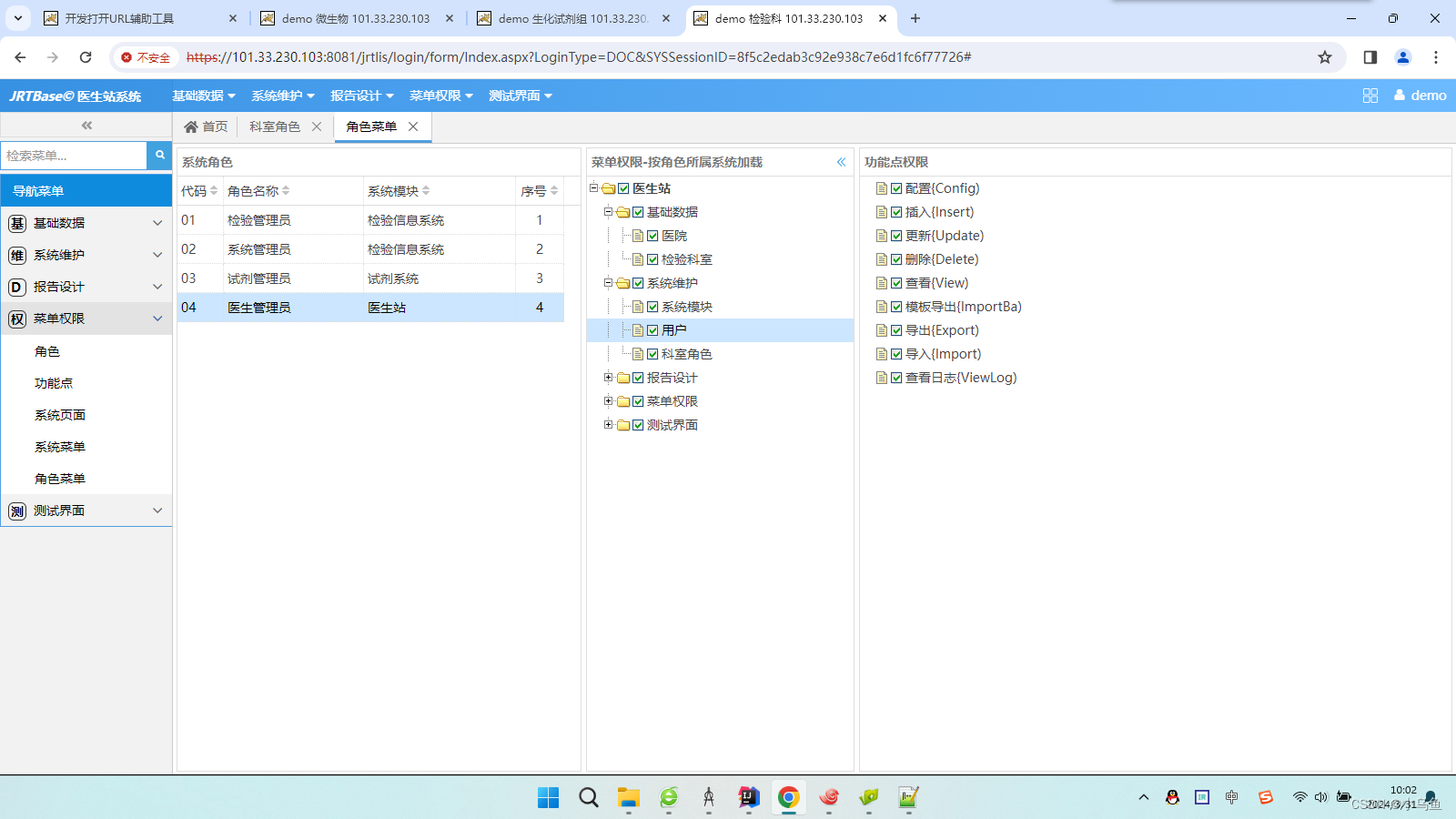Viewport: 1456px width, 819px height.
Task: Open 角色 sidebar link
Action: pyautogui.click(x=47, y=351)
